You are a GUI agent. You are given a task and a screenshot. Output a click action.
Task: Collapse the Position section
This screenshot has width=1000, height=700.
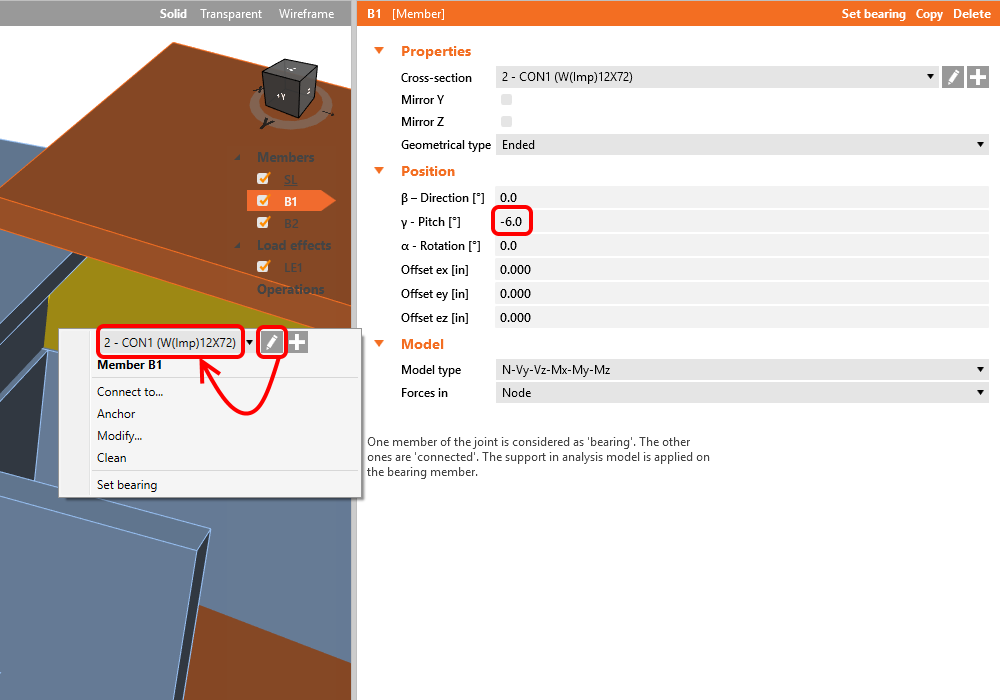(379, 170)
